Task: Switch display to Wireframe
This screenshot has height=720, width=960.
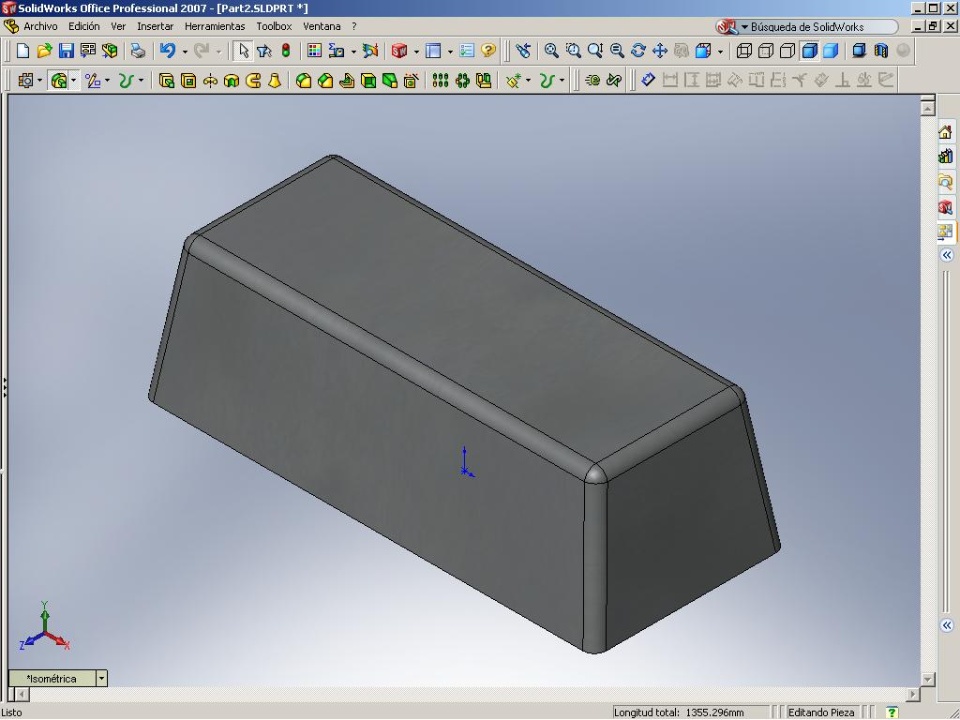Action: [x=744, y=51]
